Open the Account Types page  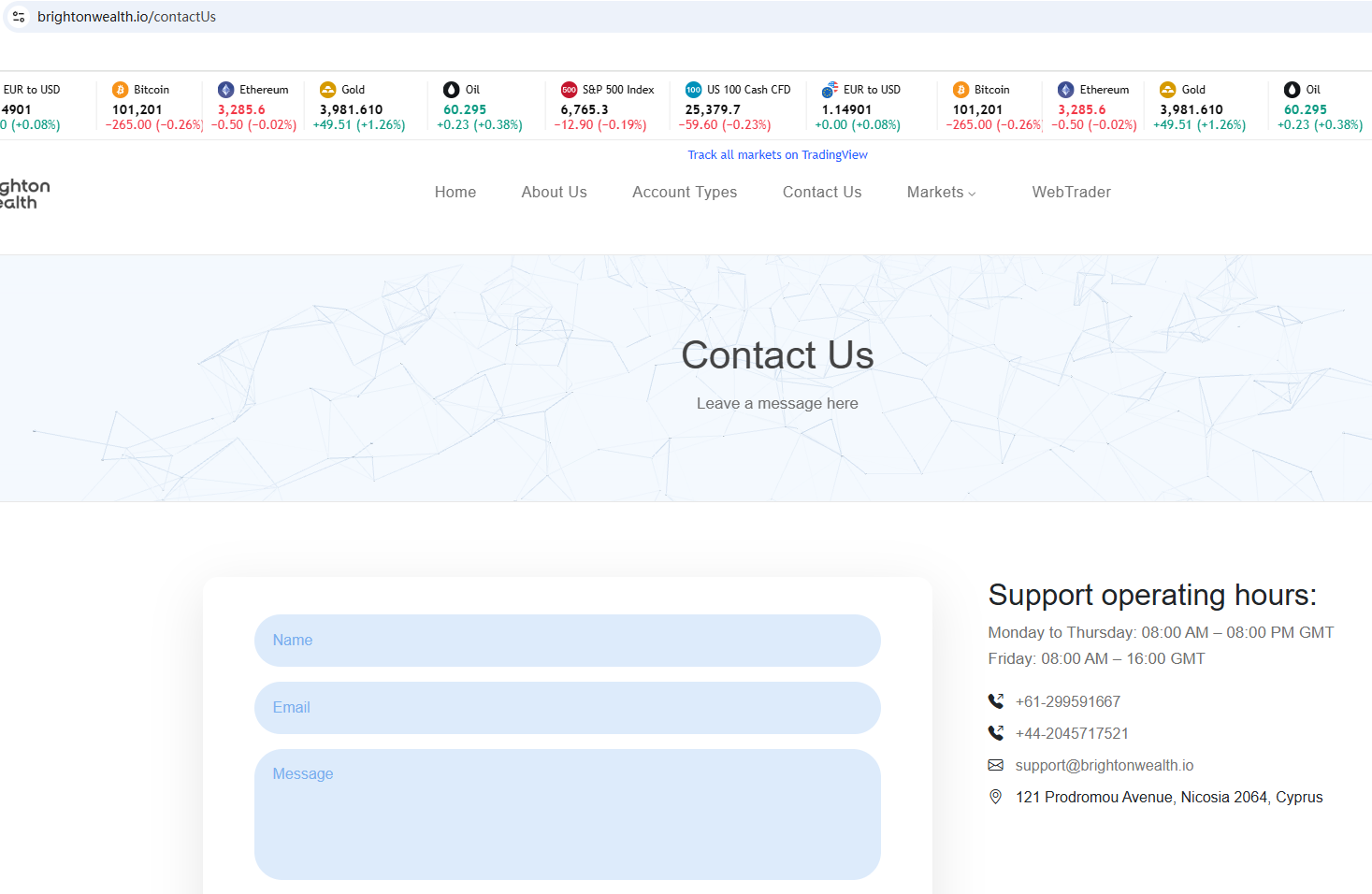coord(685,192)
